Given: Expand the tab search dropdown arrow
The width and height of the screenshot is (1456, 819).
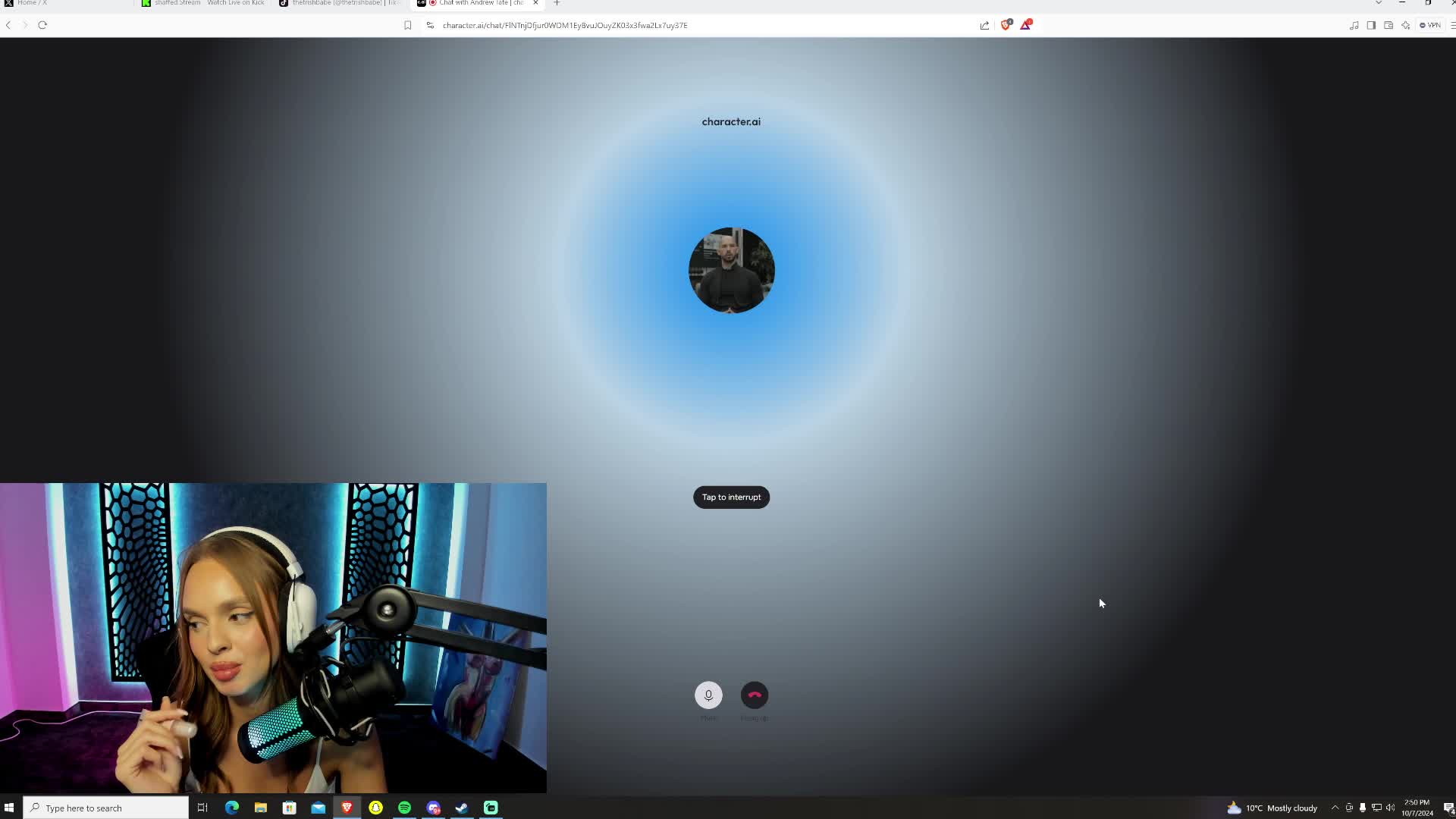Looking at the screenshot, I should tap(1378, 3).
